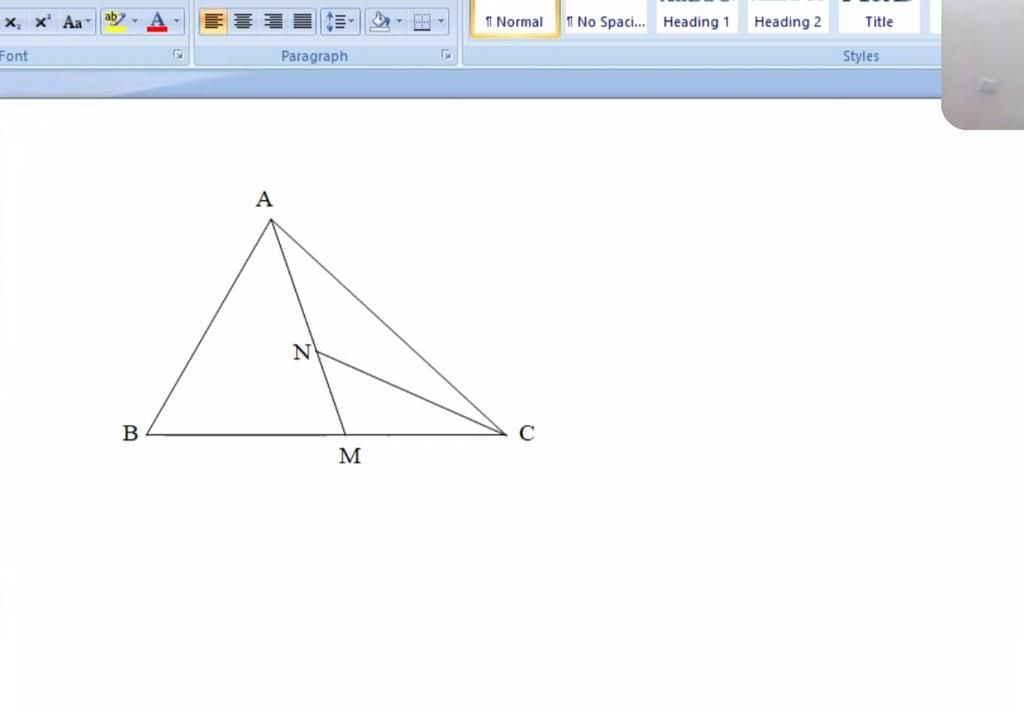Click vertex label C in the figure
The width and height of the screenshot is (1024, 706).
(x=527, y=433)
